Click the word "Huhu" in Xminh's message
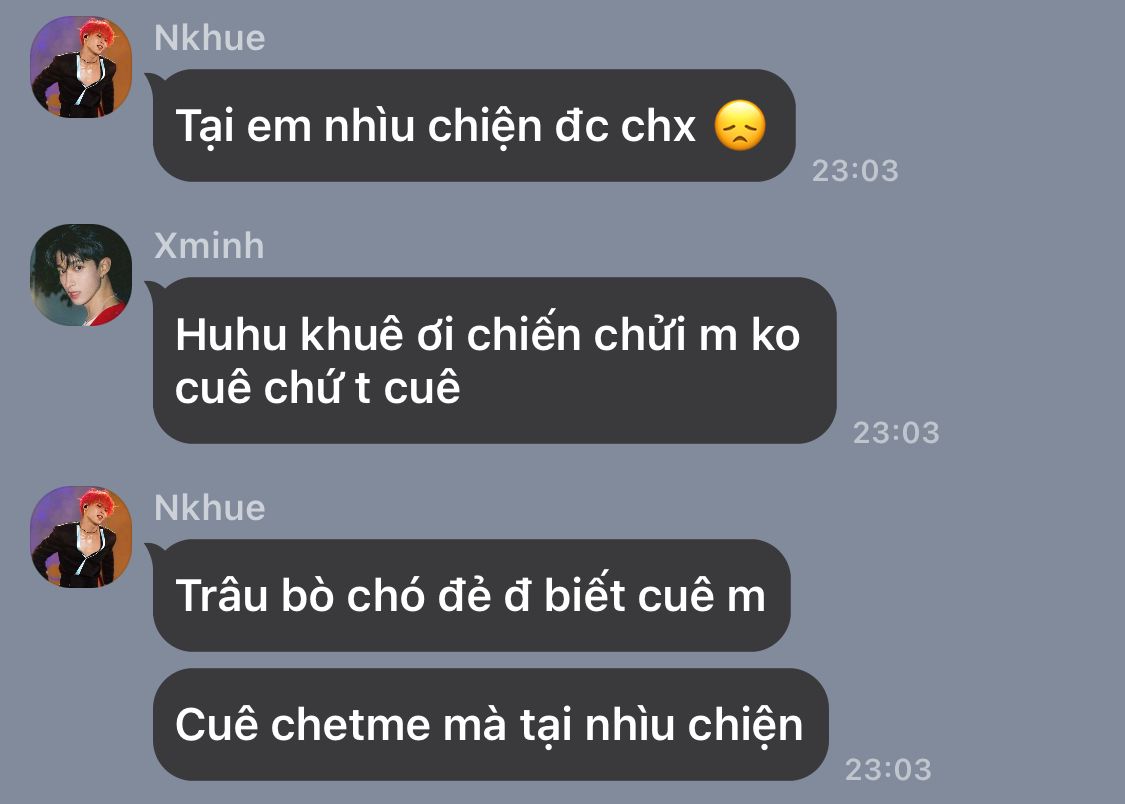This screenshot has width=1125, height=804. point(231,334)
